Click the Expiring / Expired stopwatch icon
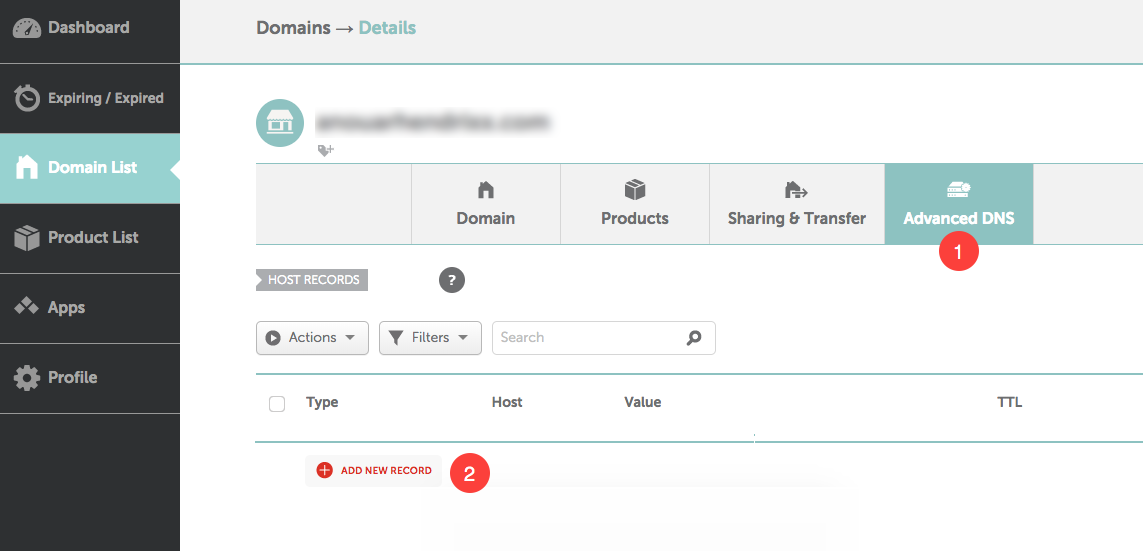1143x551 pixels. click(27, 98)
